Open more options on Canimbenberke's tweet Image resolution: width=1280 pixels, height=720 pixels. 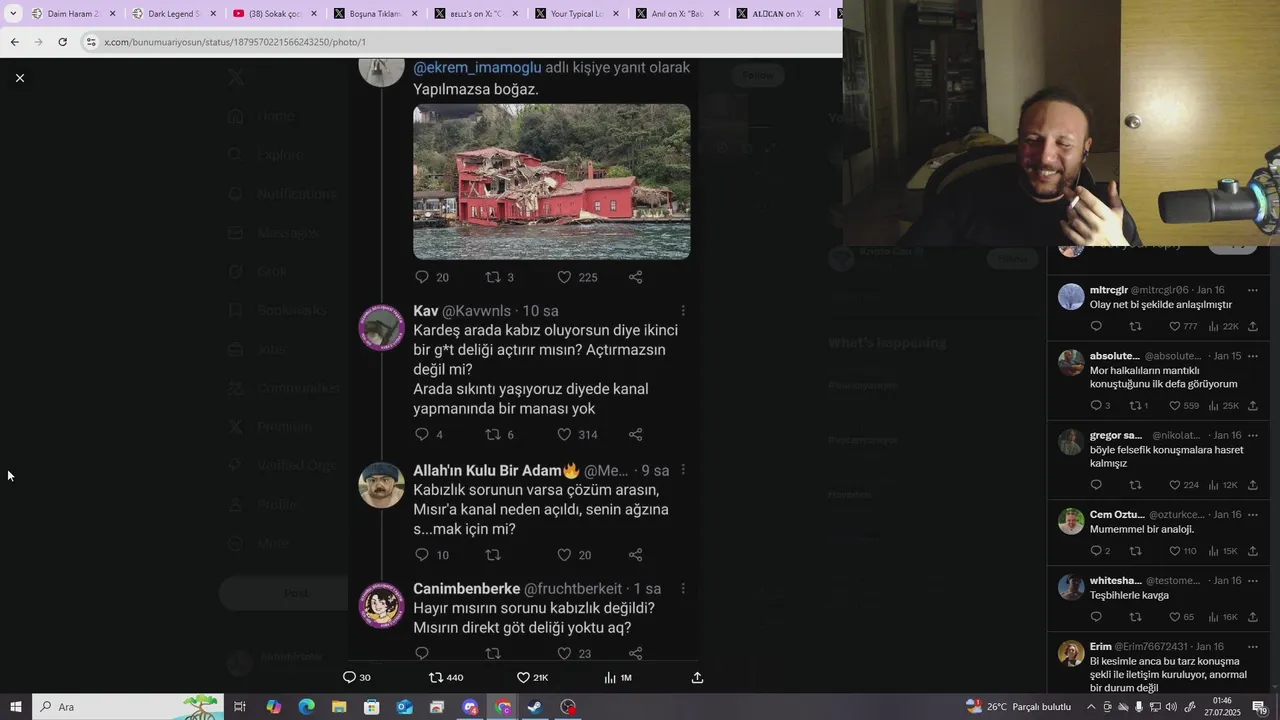click(683, 589)
